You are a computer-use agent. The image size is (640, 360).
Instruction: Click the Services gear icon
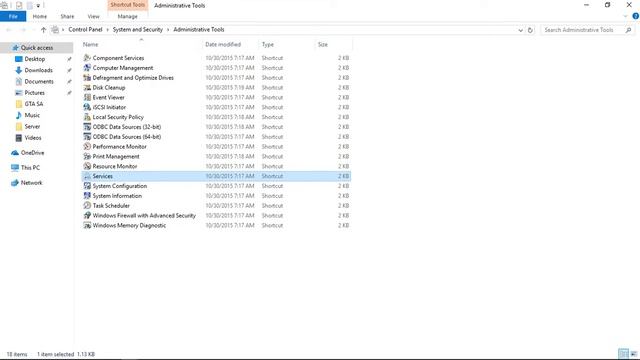click(87, 176)
